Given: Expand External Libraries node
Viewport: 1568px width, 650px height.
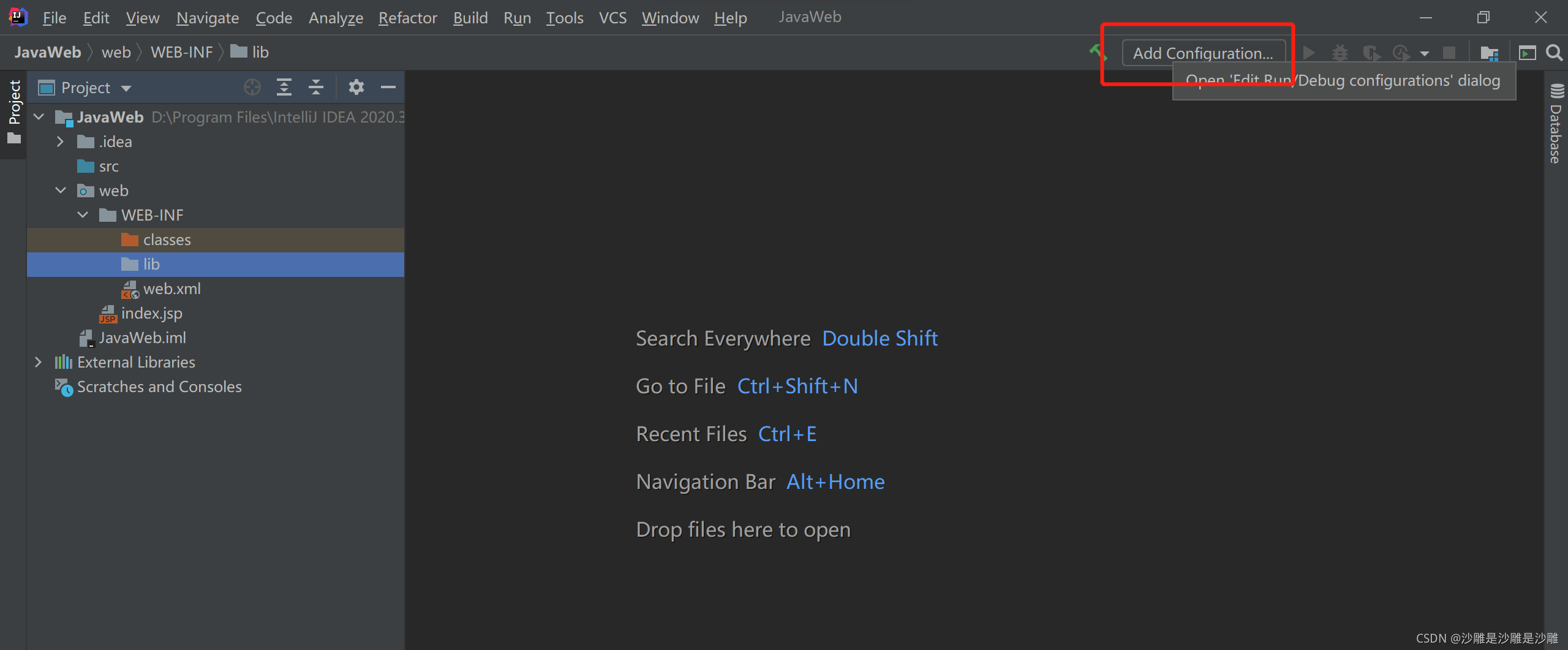Looking at the screenshot, I should (x=39, y=362).
